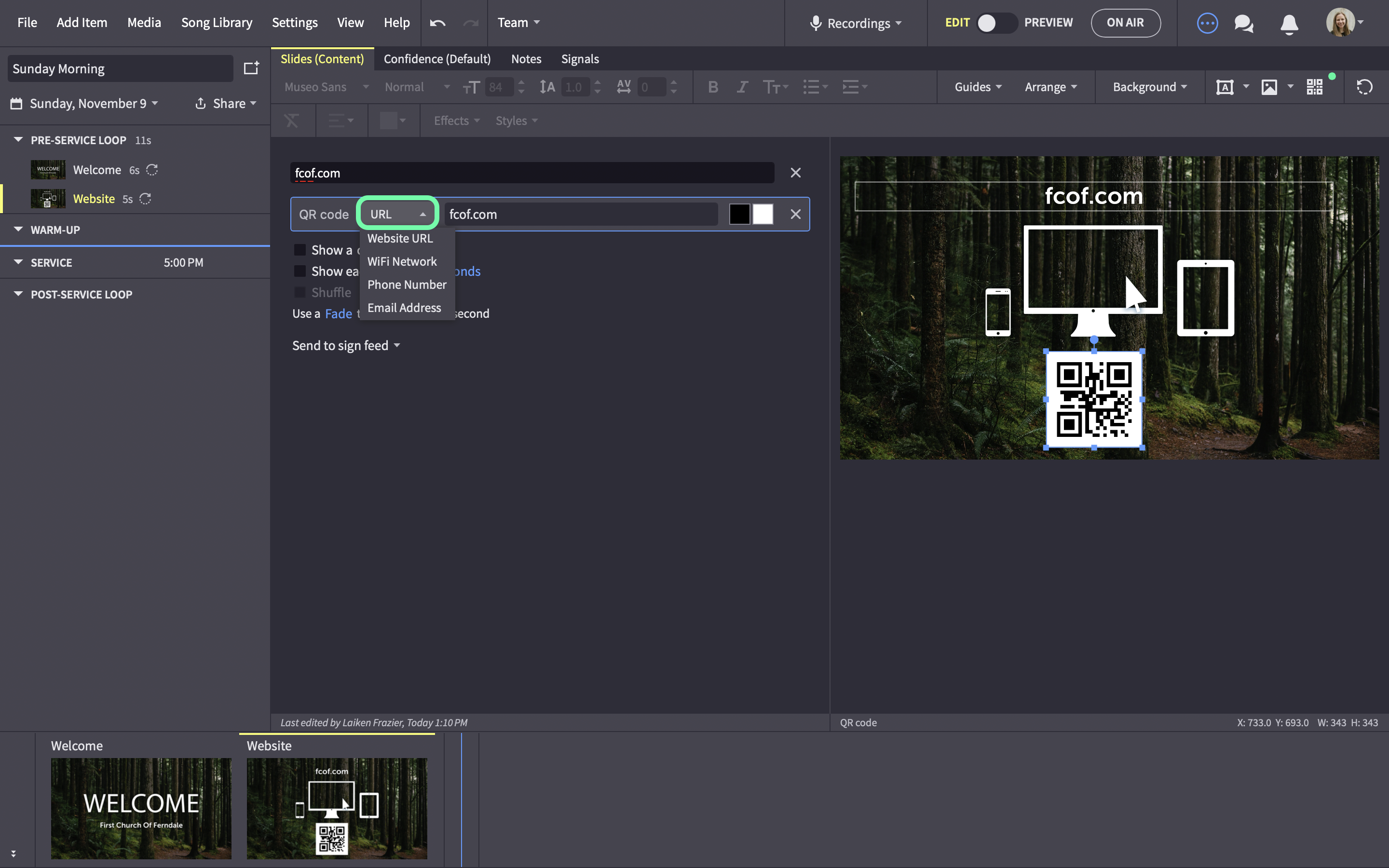Click the QR code toolbar icon
Viewport: 1389px width, 868px height.
[1314, 87]
